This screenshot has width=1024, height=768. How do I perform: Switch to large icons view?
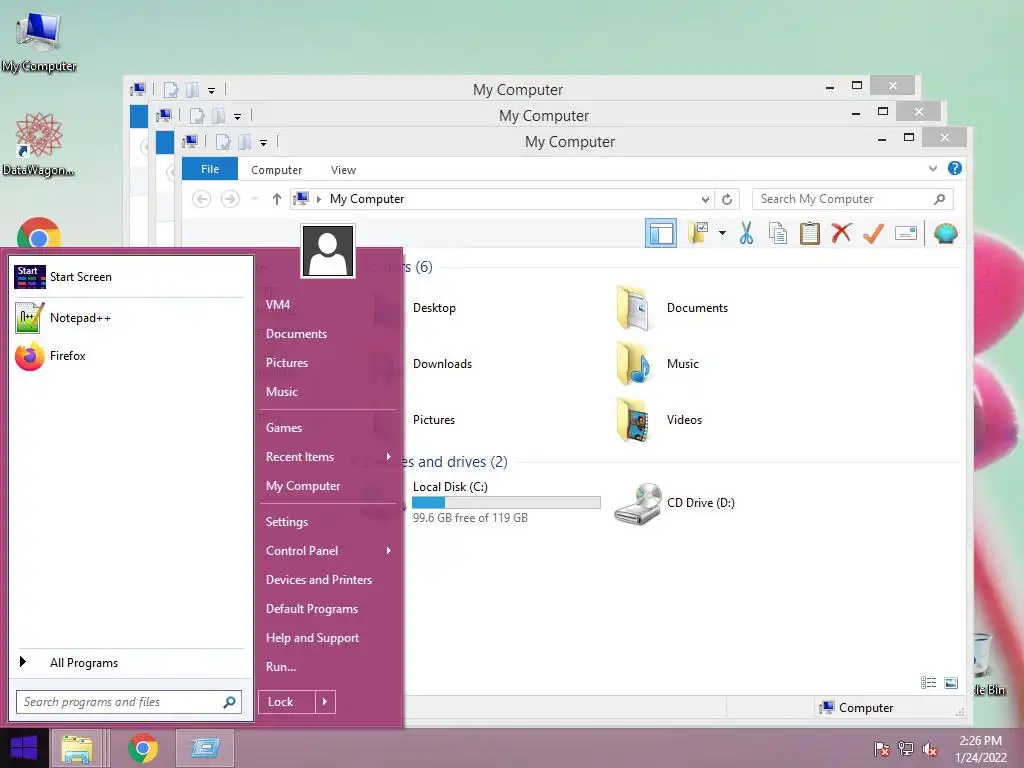952,683
